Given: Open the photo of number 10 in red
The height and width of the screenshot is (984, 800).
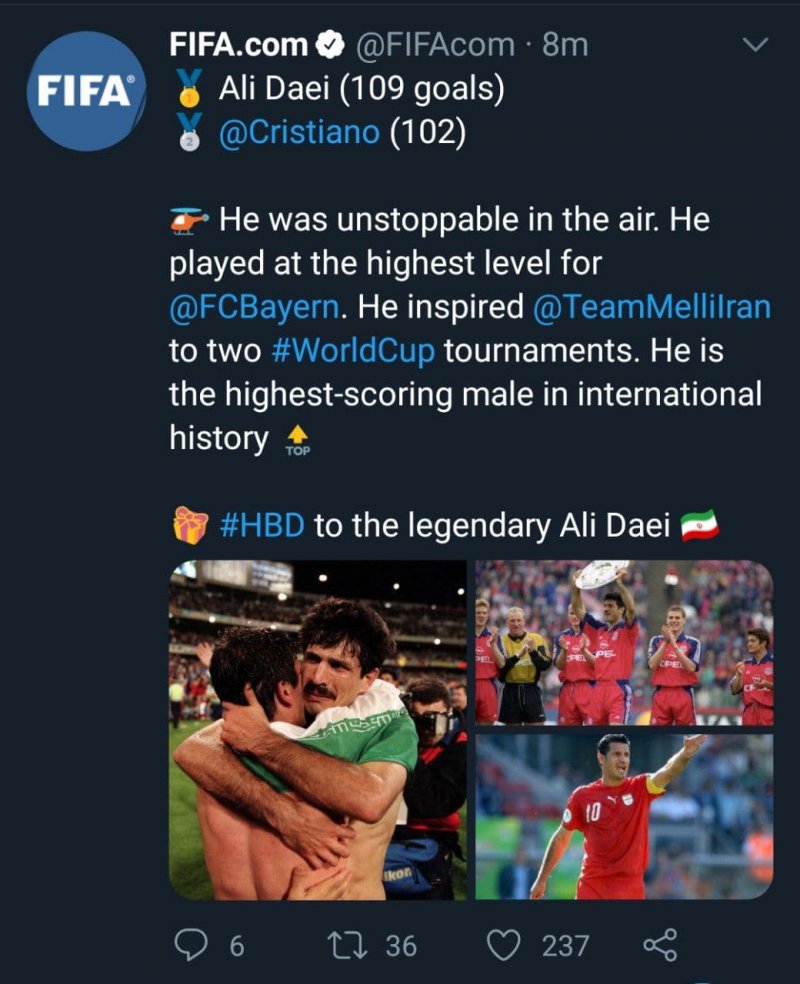Looking at the screenshot, I should point(623,817).
